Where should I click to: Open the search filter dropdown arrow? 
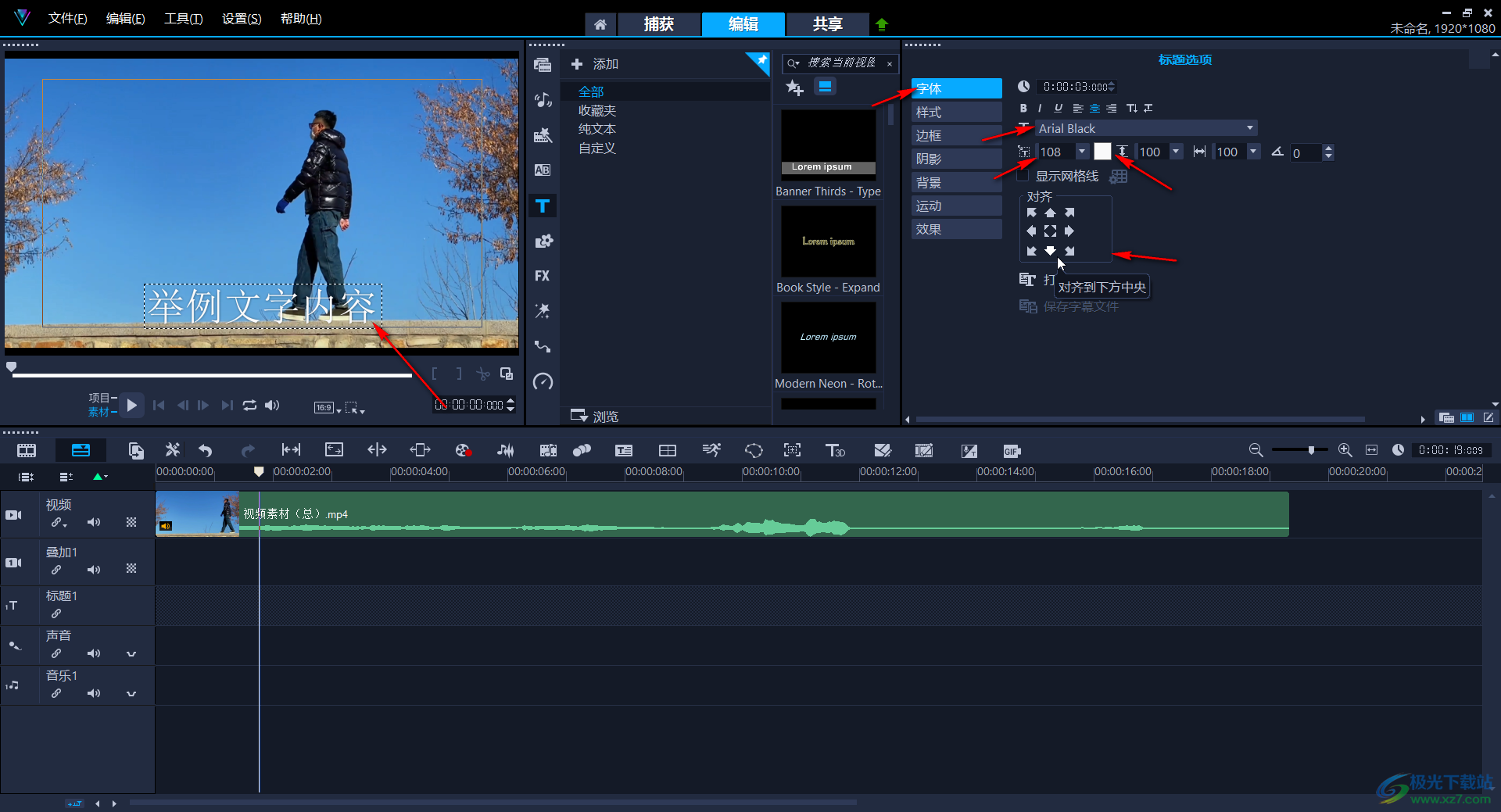pyautogui.click(x=793, y=63)
